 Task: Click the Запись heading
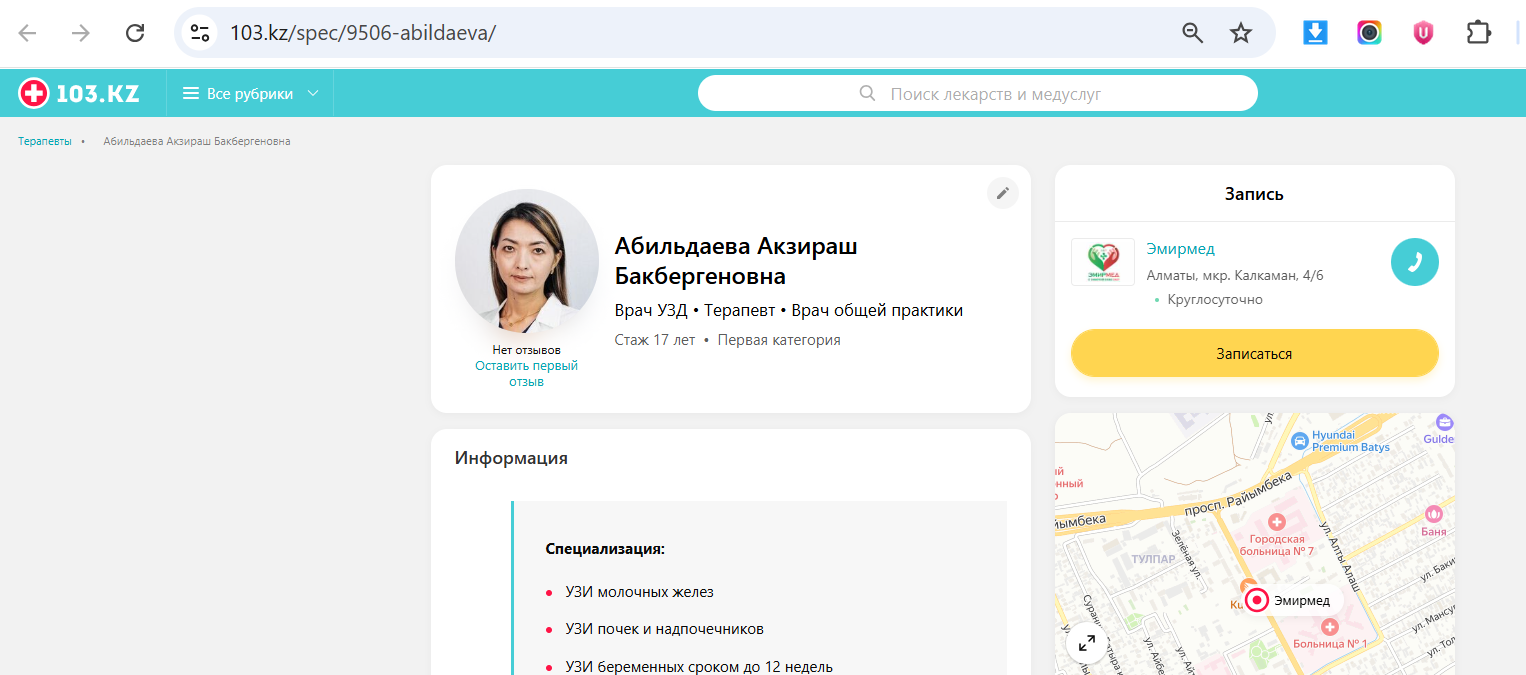1254,194
